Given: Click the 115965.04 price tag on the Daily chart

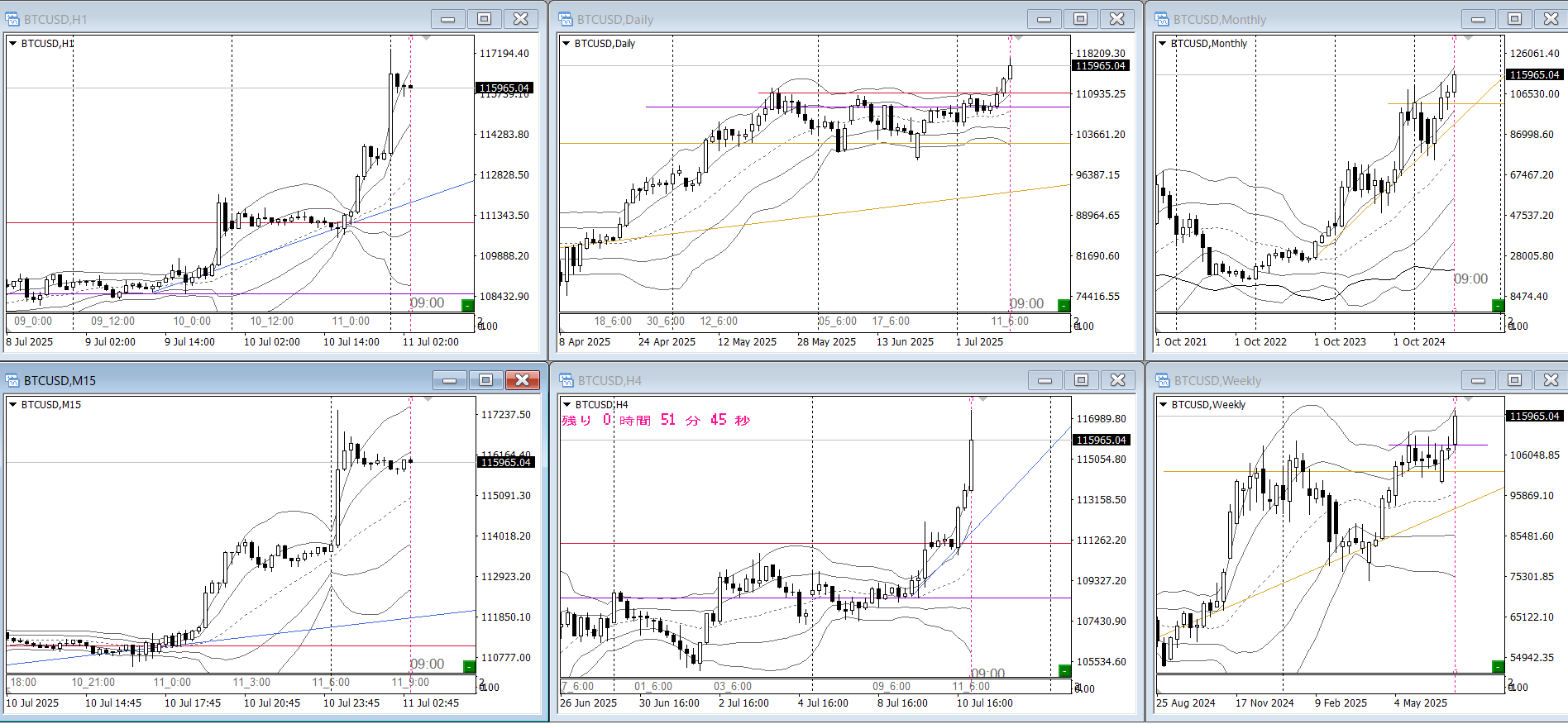Looking at the screenshot, I should click(x=1101, y=65).
